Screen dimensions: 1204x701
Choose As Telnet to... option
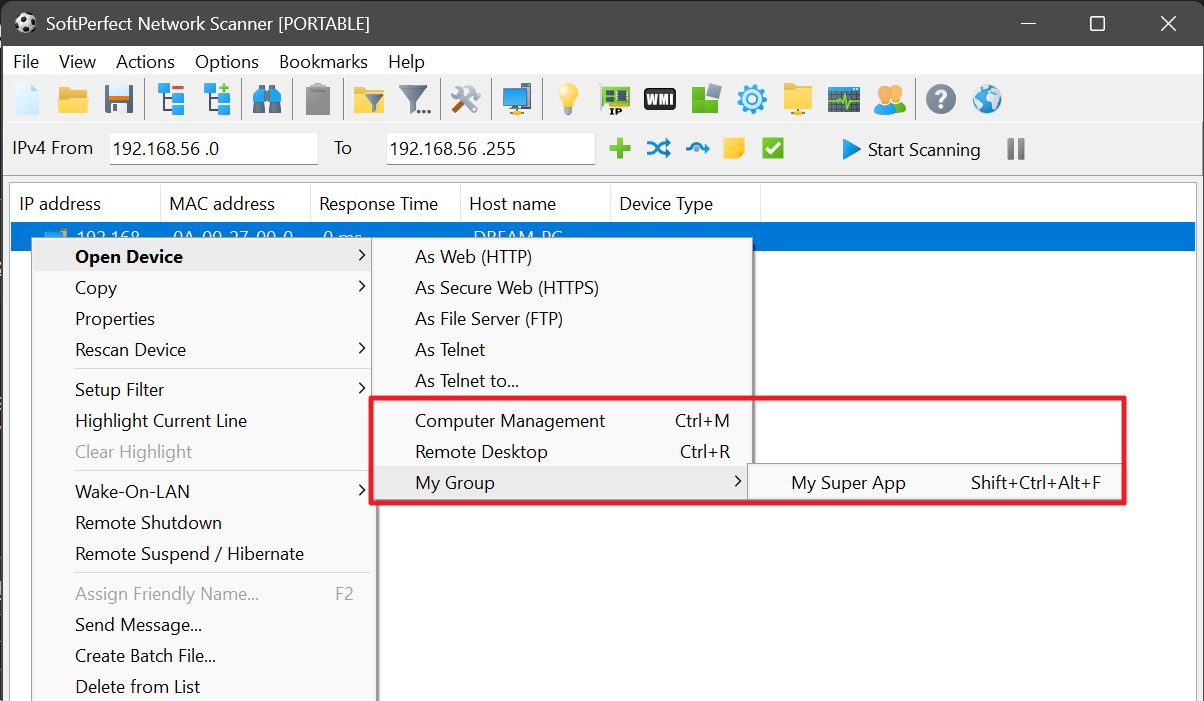coord(561,381)
